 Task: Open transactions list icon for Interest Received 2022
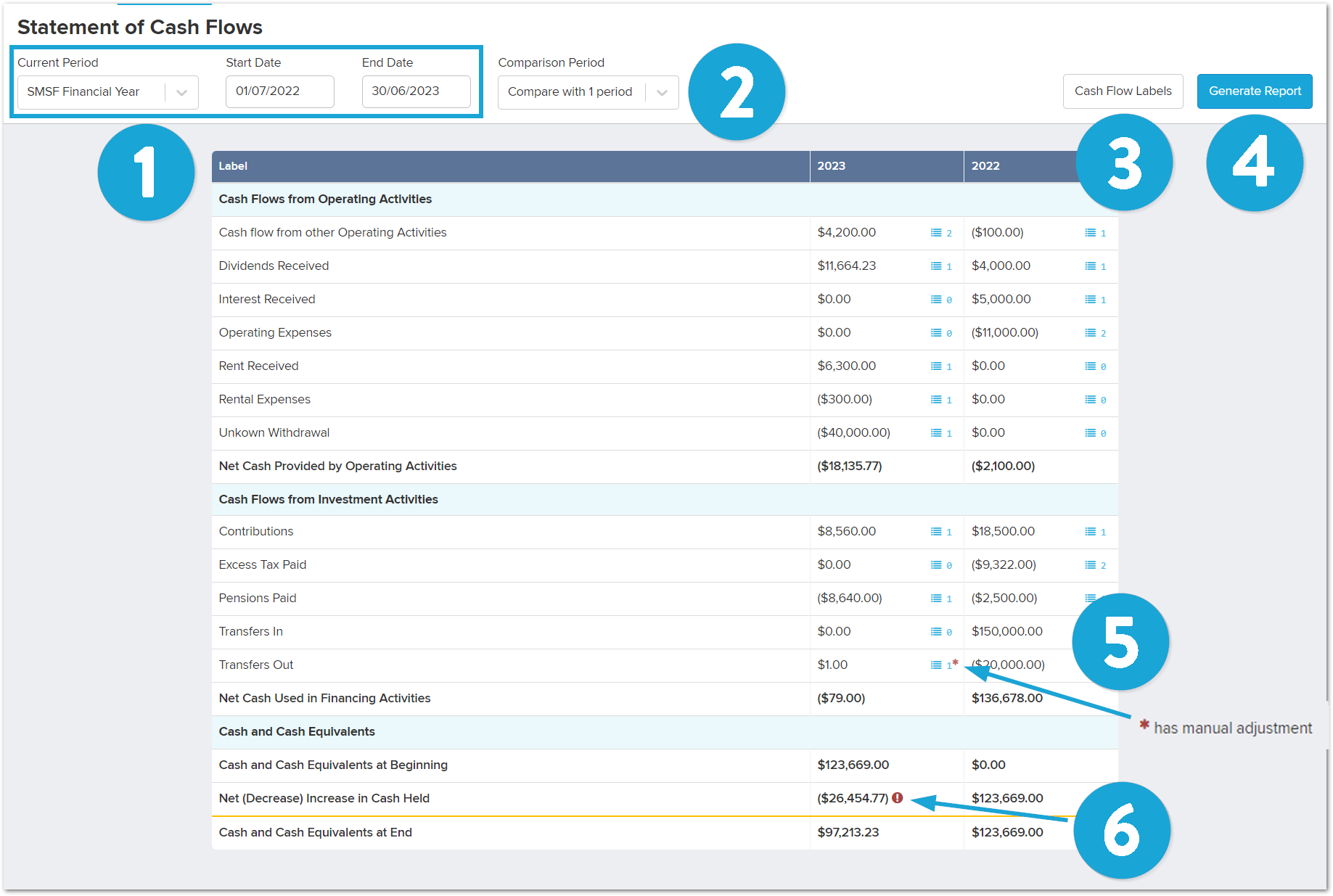(x=1090, y=300)
